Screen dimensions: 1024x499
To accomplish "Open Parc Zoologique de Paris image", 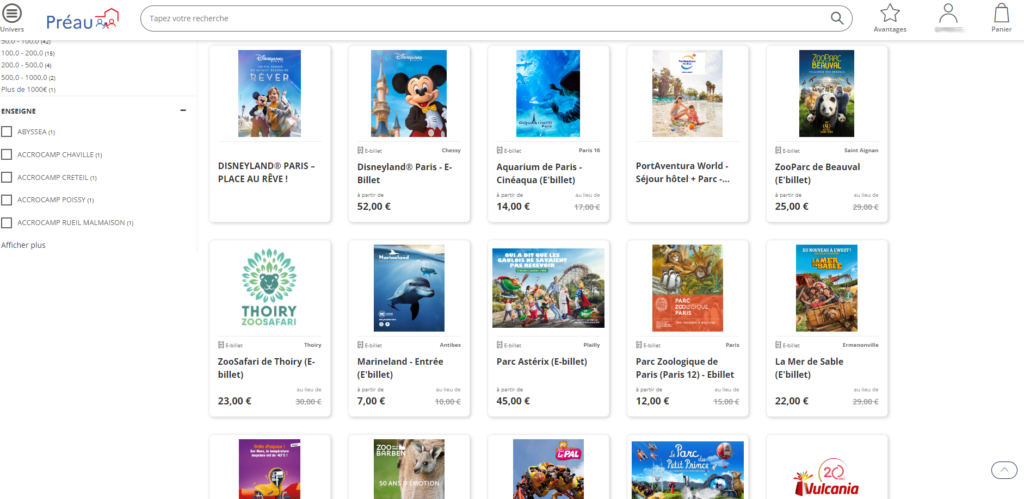I will (x=687, y=288).
